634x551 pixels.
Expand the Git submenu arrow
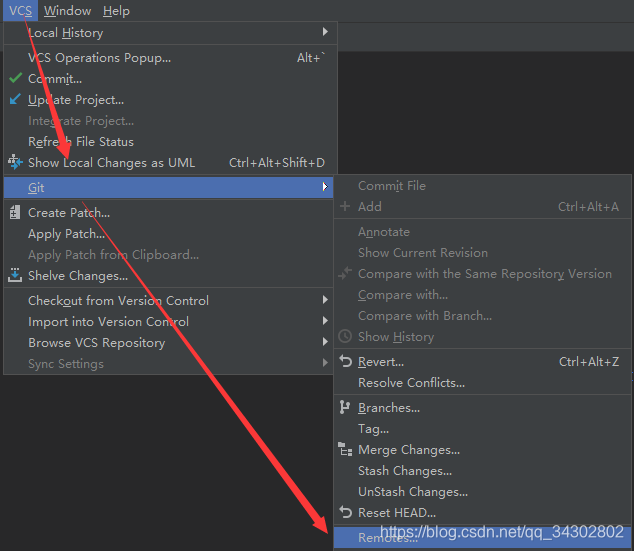pos(325,187)
